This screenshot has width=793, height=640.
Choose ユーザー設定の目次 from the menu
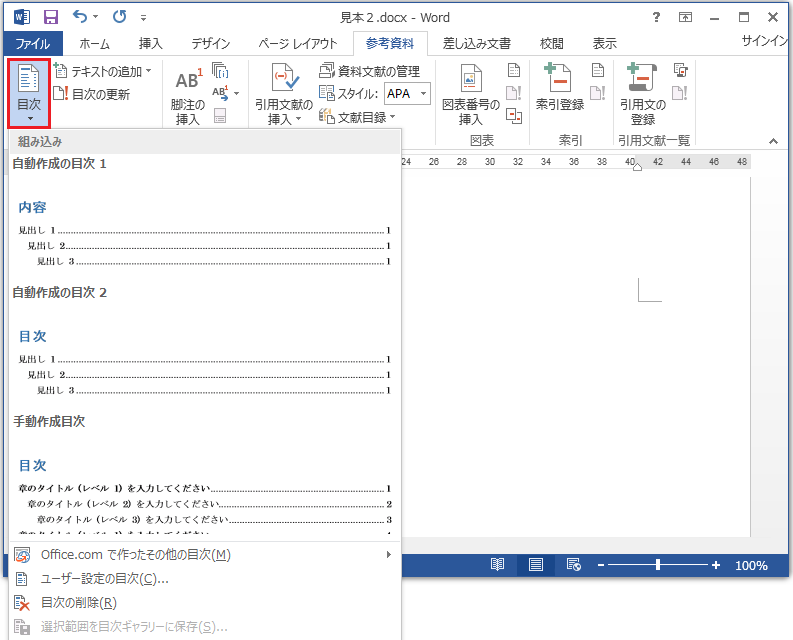104,579
